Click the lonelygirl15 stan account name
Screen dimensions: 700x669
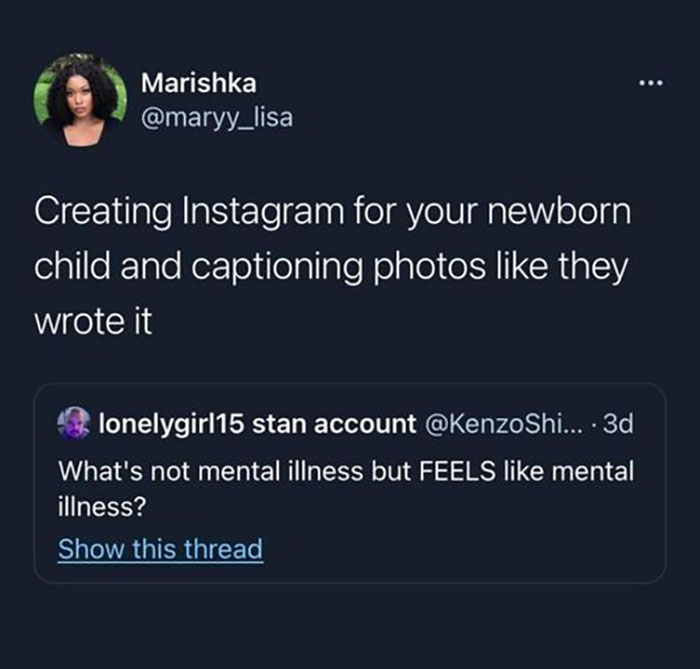click(x=257, y=424)
